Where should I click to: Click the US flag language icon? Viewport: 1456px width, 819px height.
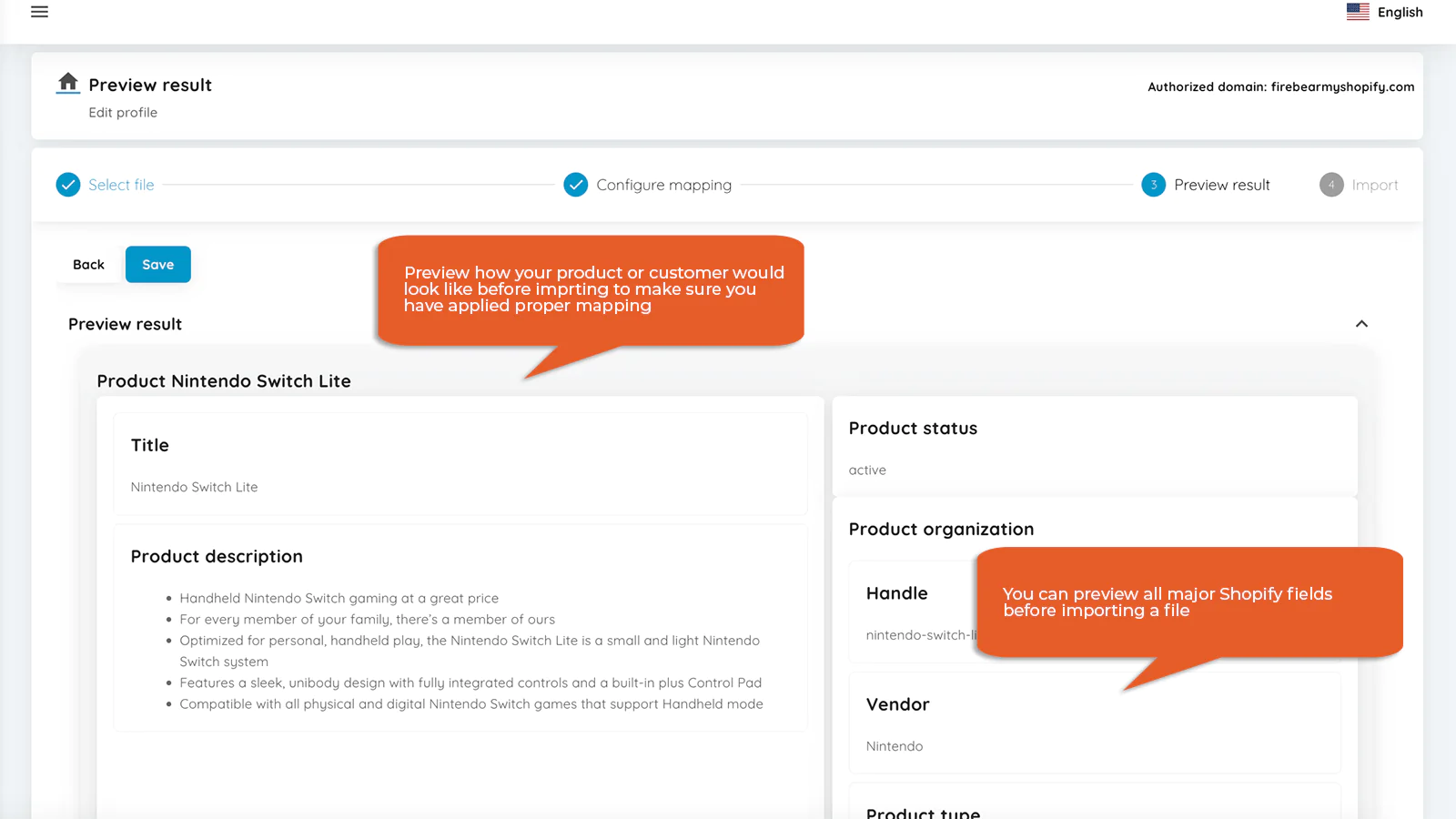(1358, 12)
